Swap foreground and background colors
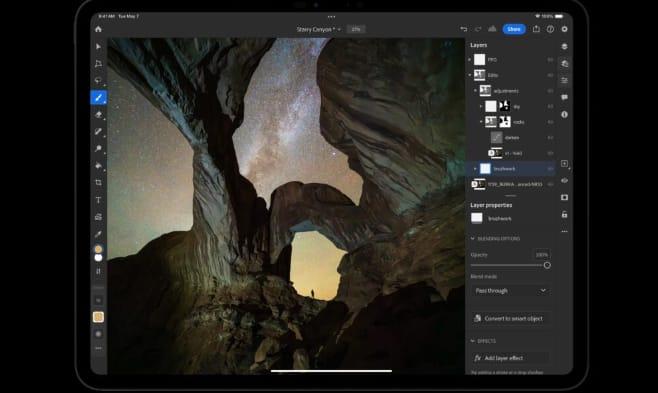658x393 pixels. click(x=98, y=271)
